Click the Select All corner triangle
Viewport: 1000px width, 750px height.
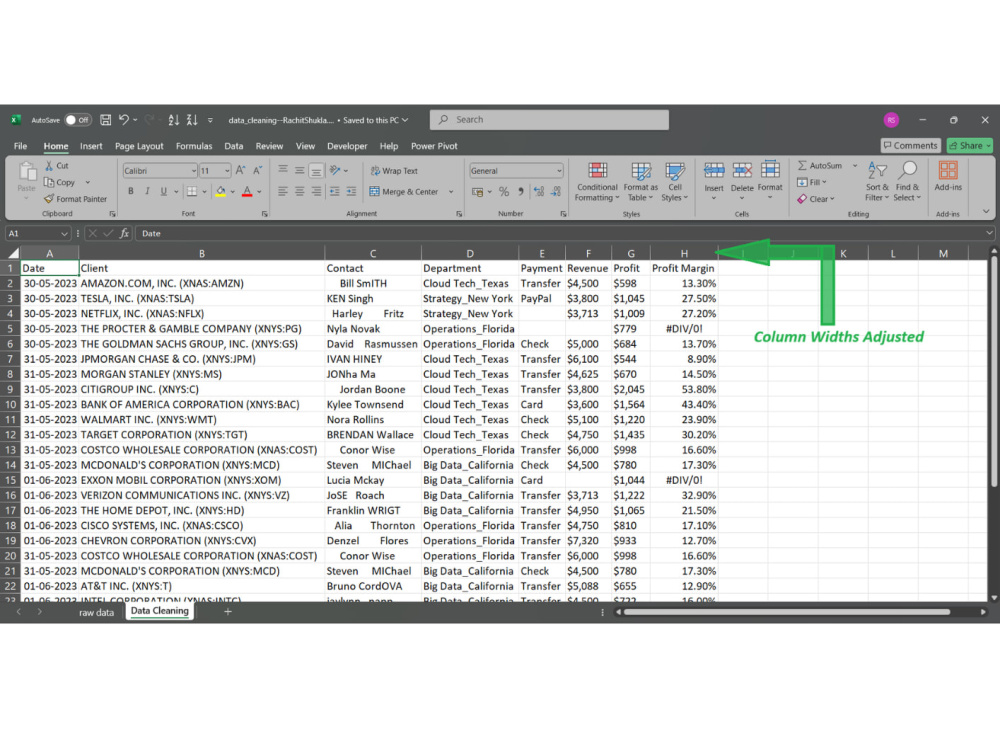click(x=13, y=253)
